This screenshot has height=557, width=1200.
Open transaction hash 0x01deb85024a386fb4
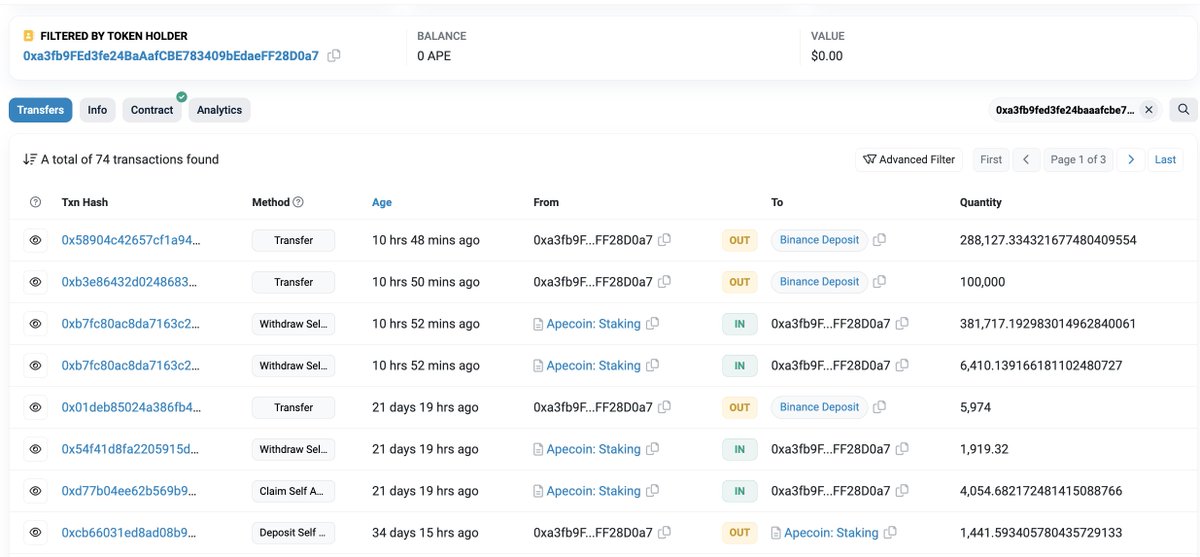pos(131,407)
